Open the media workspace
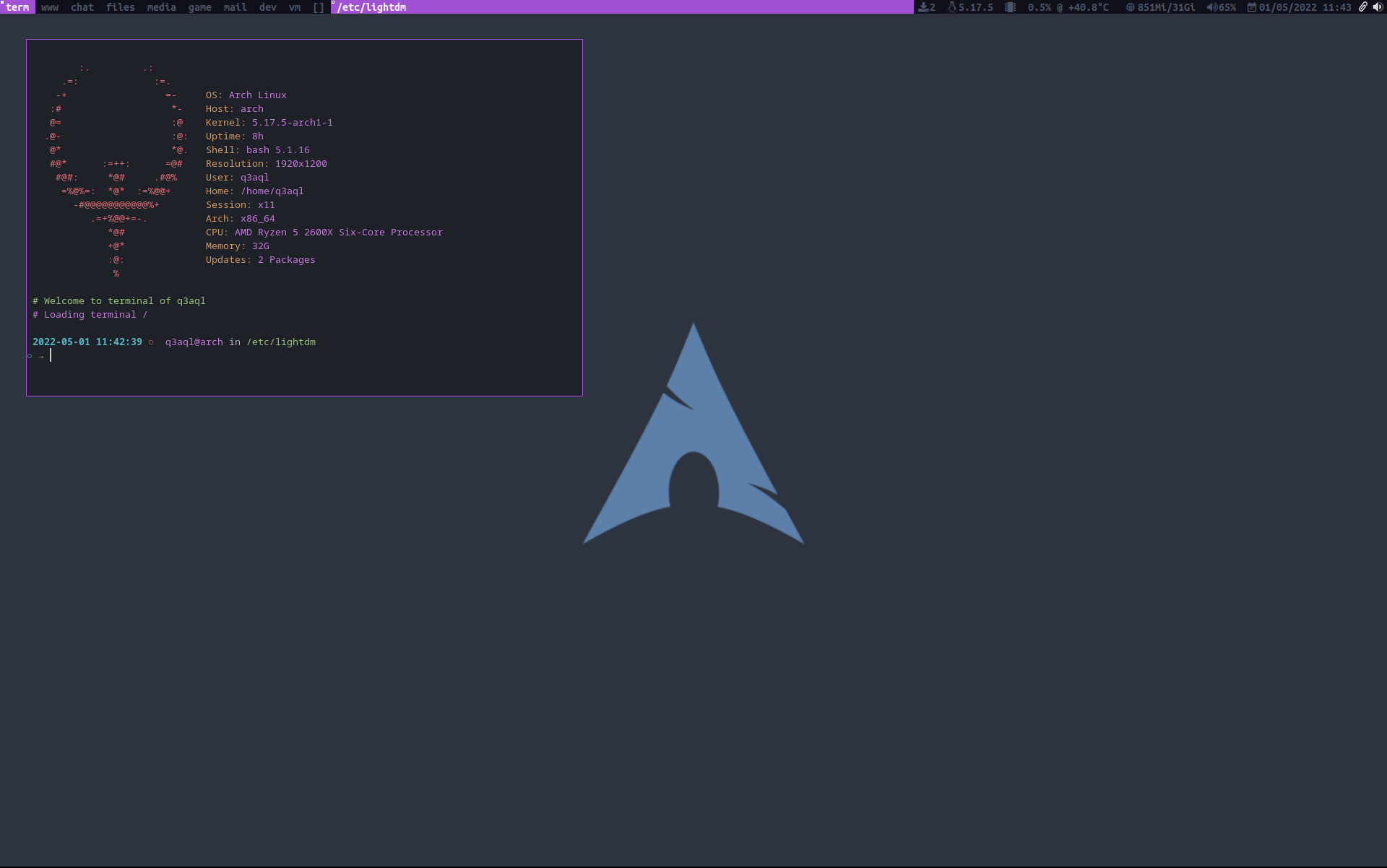The width and height of the screenshot is (1387, 868). click(162, 7)
